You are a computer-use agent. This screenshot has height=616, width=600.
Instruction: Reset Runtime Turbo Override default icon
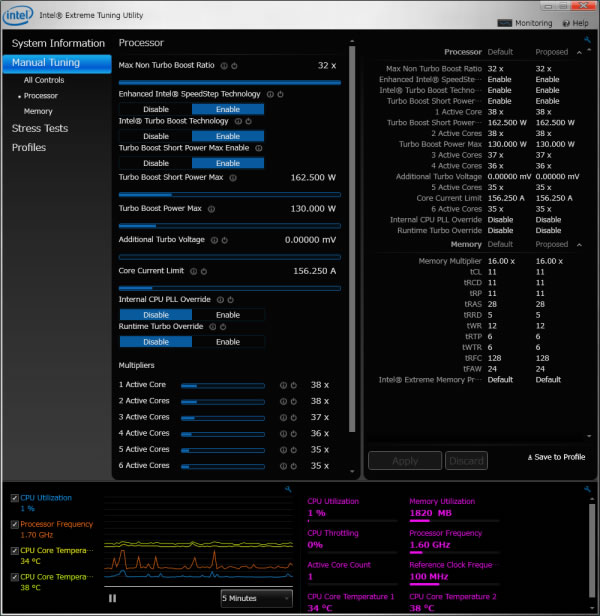223,327
